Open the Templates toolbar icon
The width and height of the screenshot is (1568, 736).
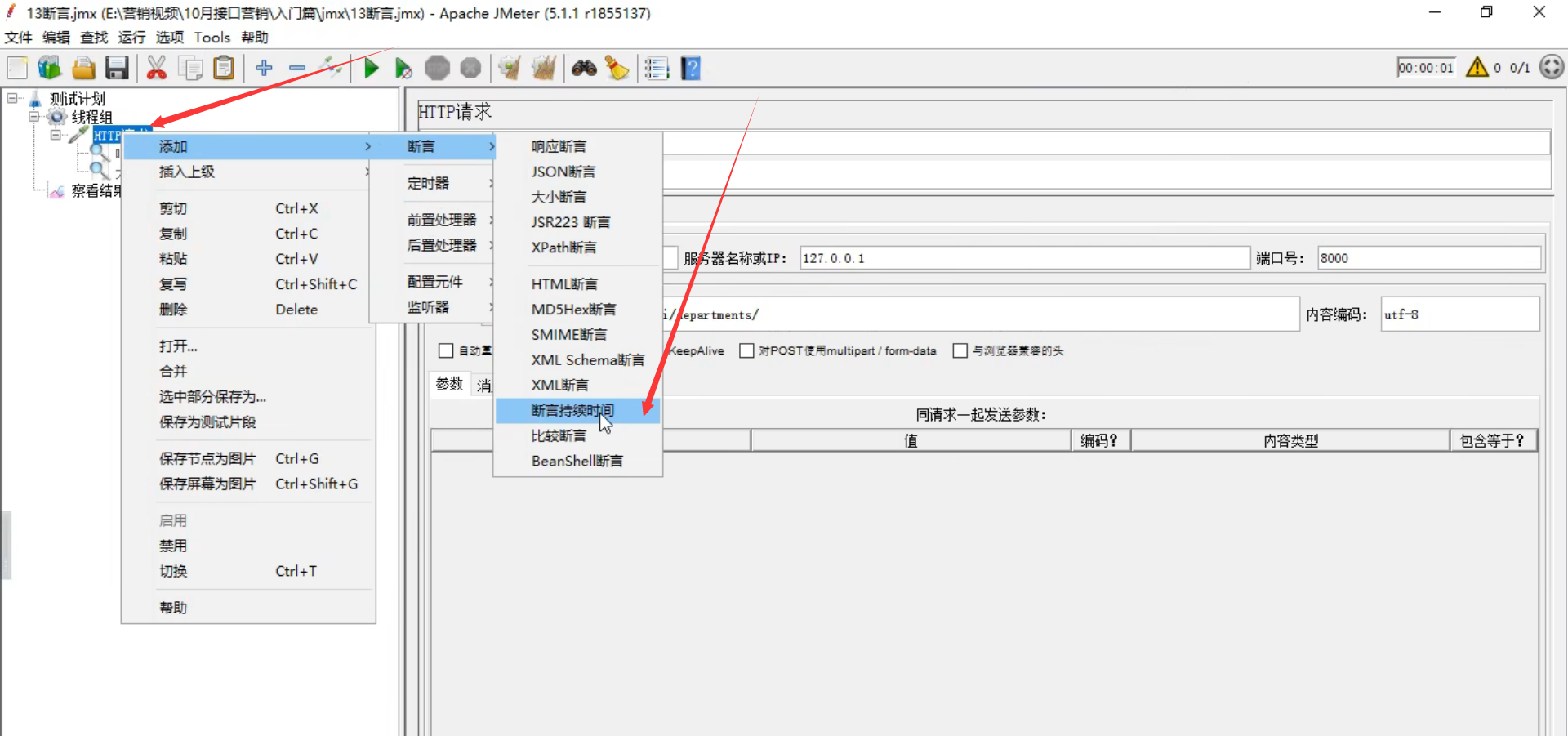point(50,68)
